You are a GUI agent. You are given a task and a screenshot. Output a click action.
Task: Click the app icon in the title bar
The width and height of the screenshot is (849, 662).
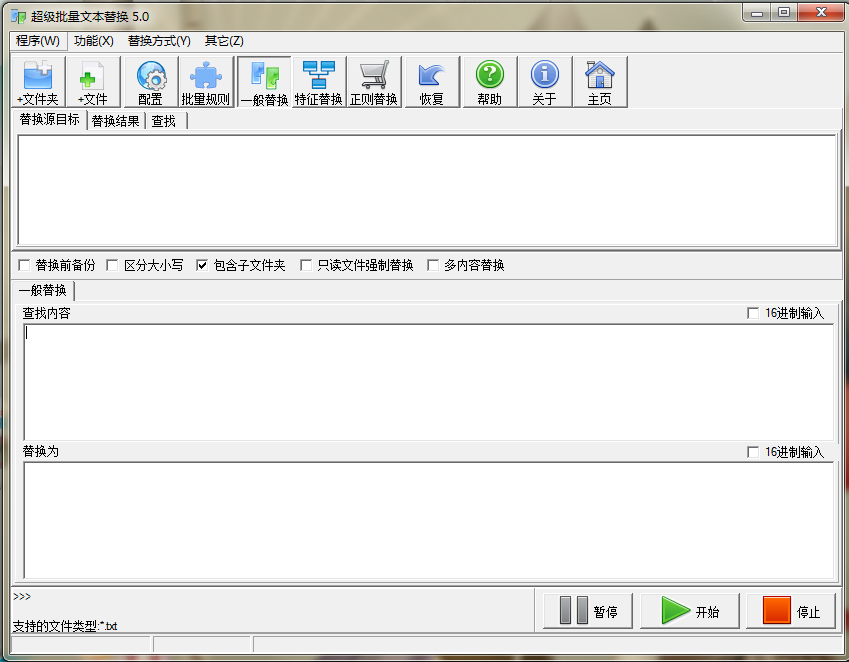pos(18,16)
